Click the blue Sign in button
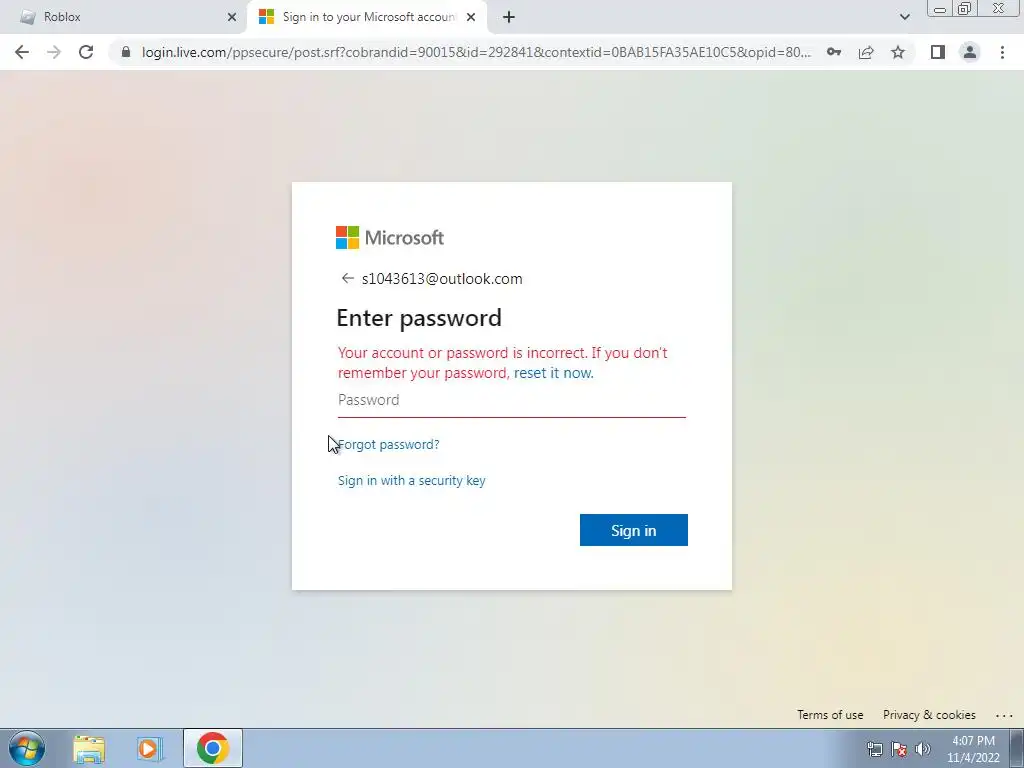The image size is (1024, 768). pos(633,530)
